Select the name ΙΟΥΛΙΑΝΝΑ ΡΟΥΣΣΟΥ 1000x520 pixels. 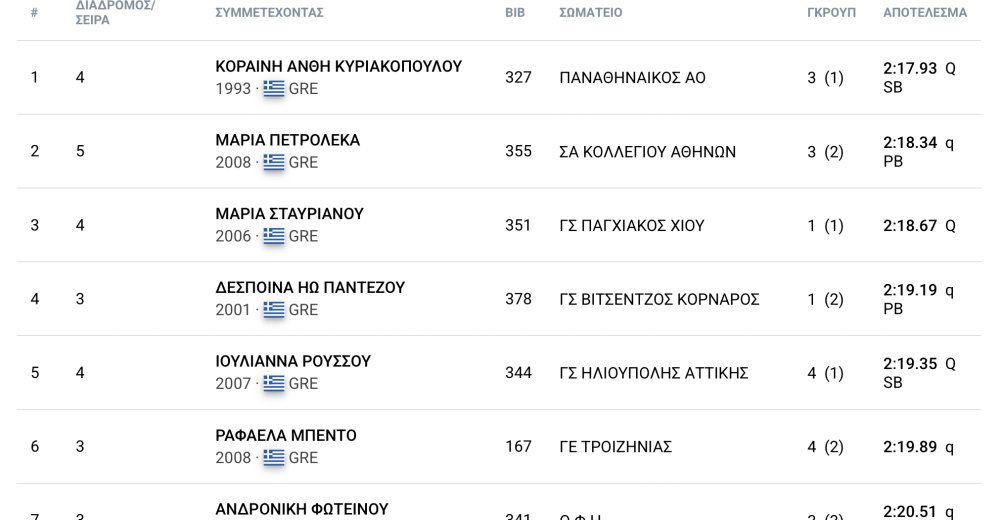(293, 361)
